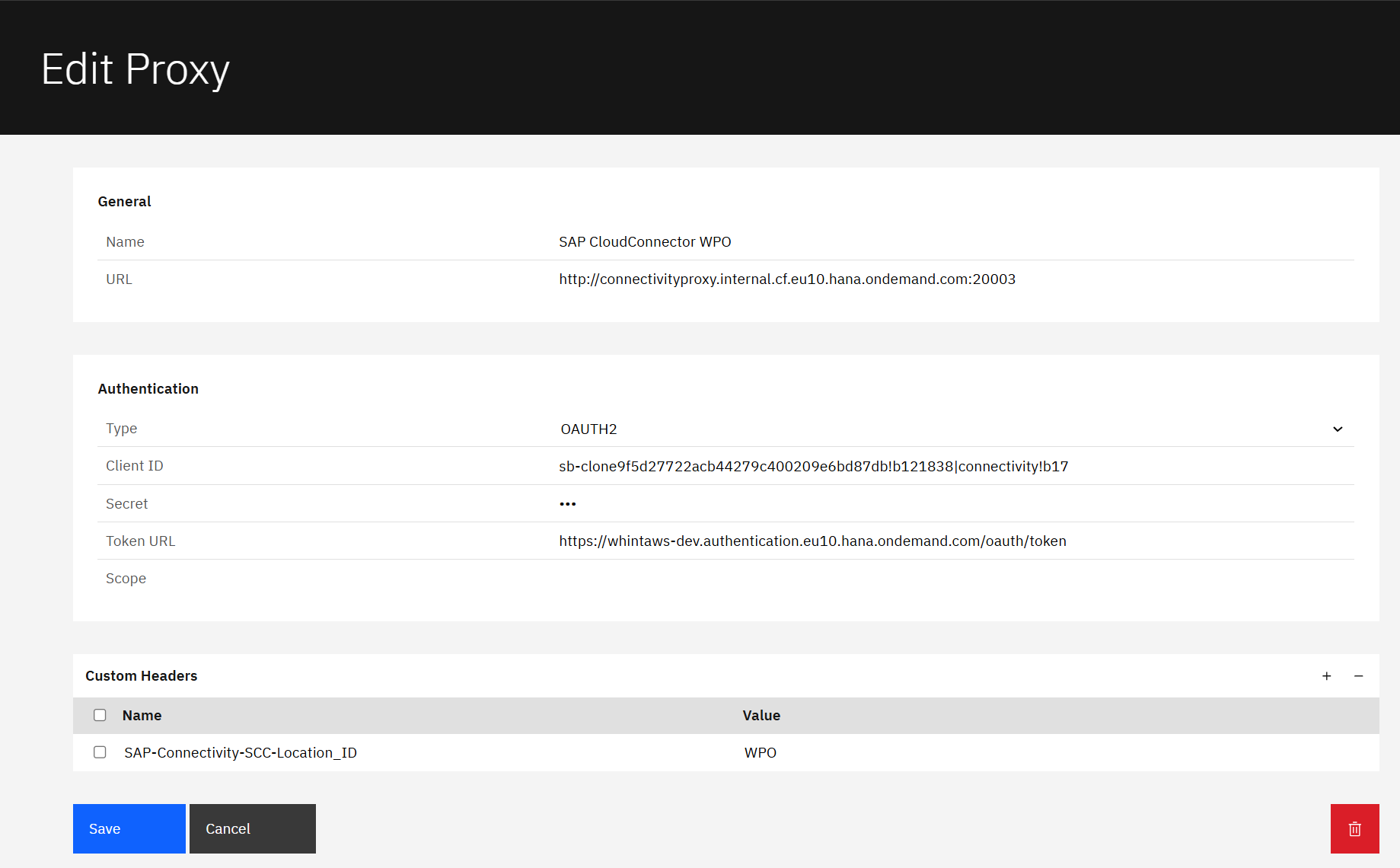Click the red trash delete icon
1400x868 pixels.
tap(1354, 828)
